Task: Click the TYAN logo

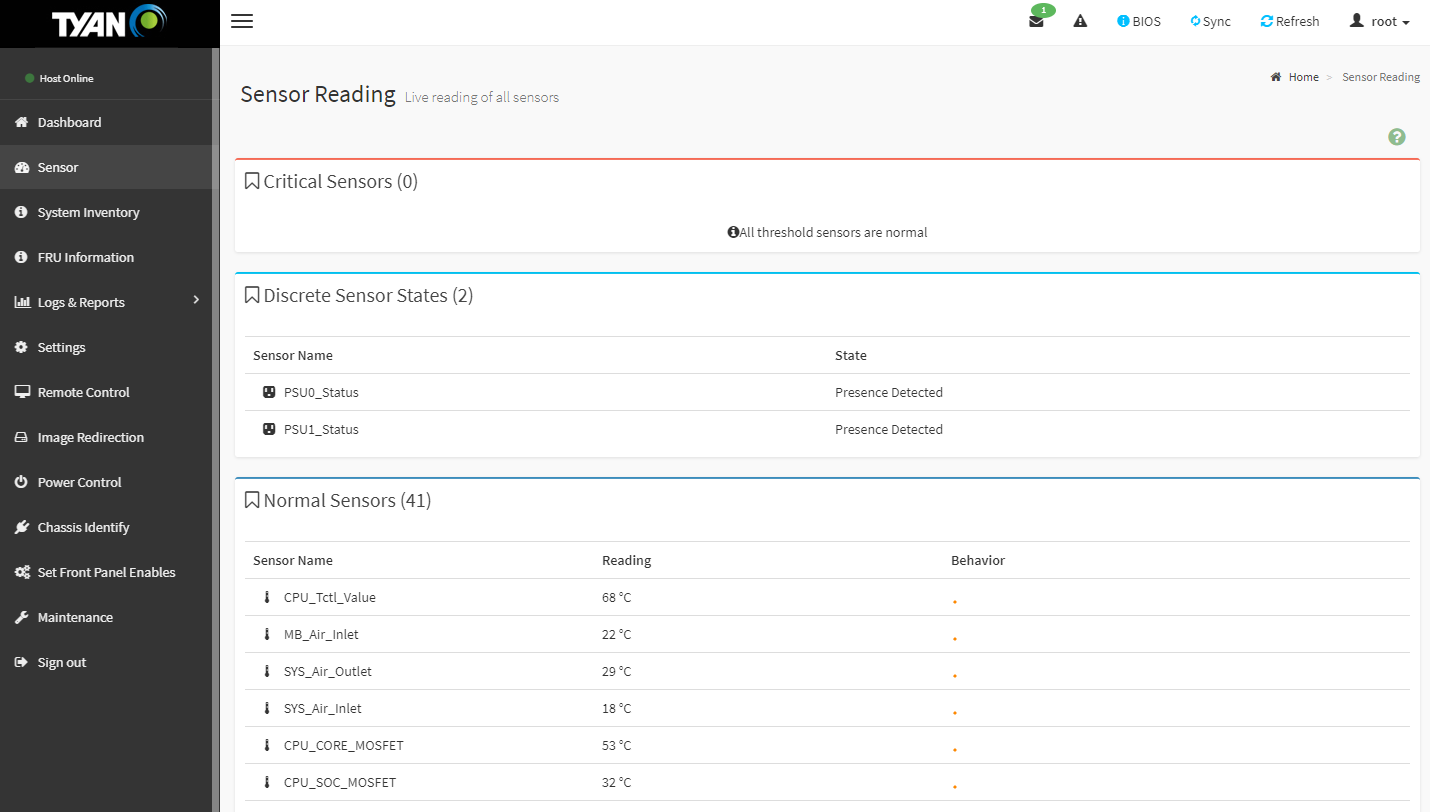Action: [109, 23]
